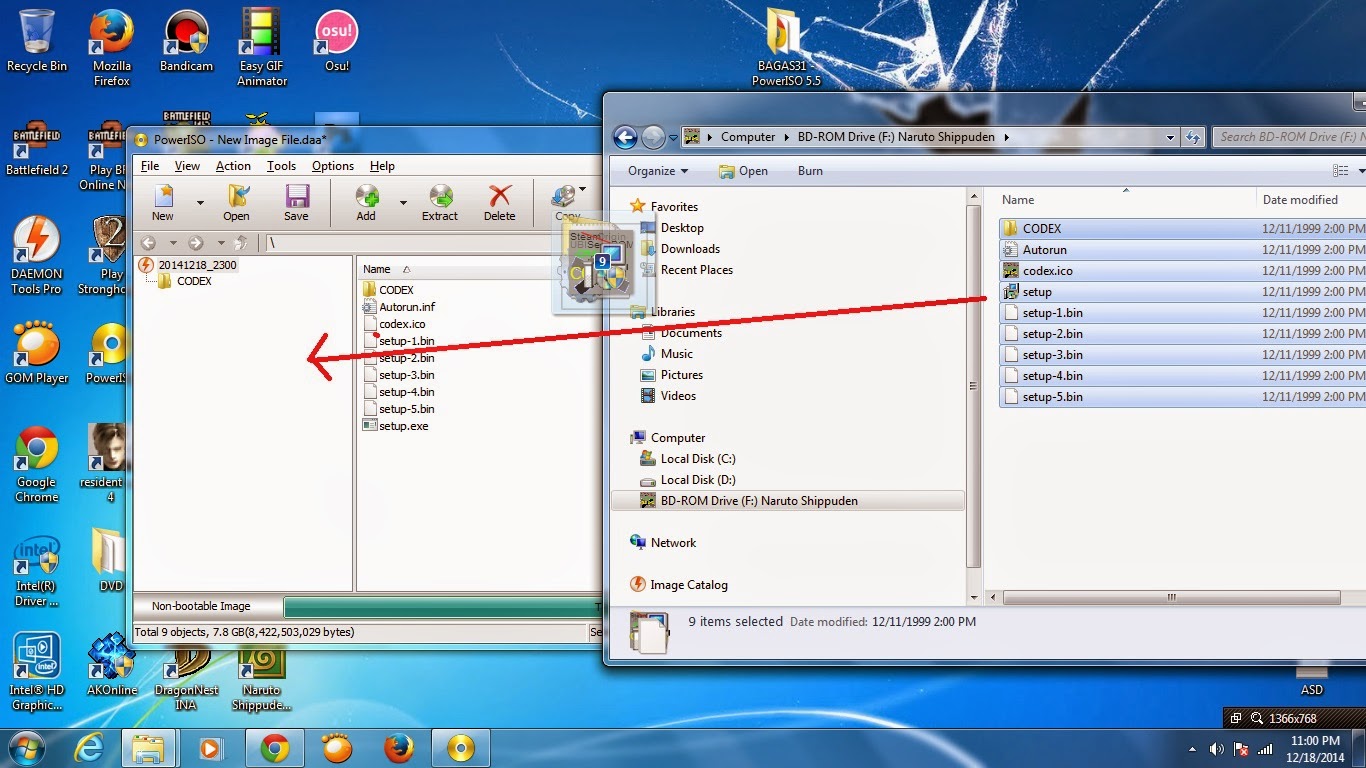The image size is (1366, 768).
Task: Select AKOnline desktop shortcut
Action: tap(112, 664)
